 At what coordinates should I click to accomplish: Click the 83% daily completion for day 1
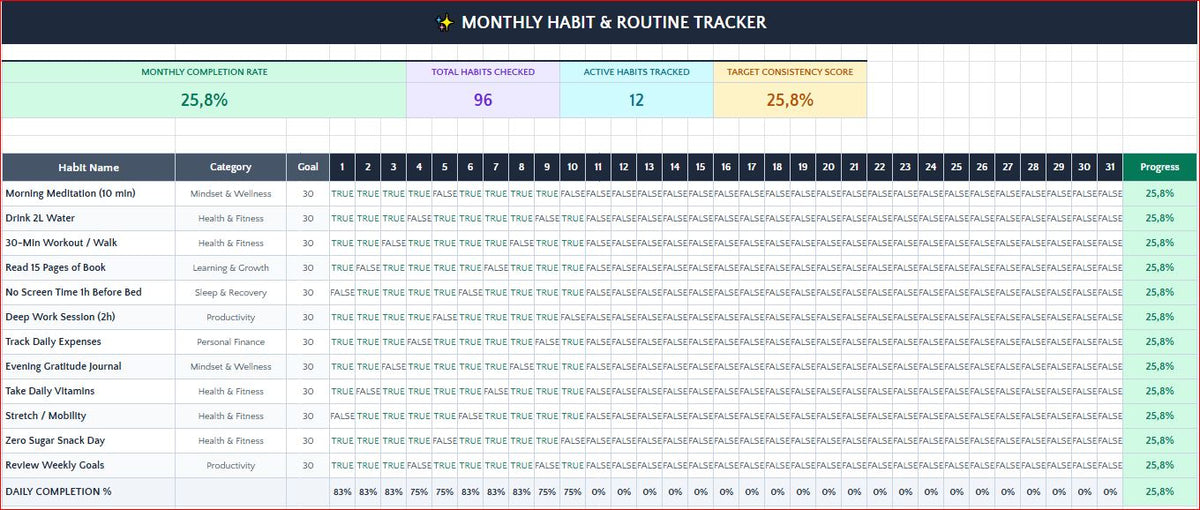pyautogui.click(x=342, y=492)
